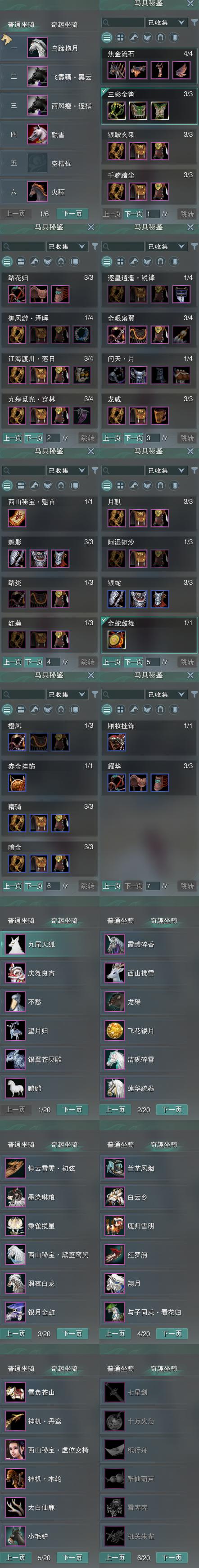
Task: Open 已收集 dropdown above 焦金流石 set
Action: [x=166, y=22]
